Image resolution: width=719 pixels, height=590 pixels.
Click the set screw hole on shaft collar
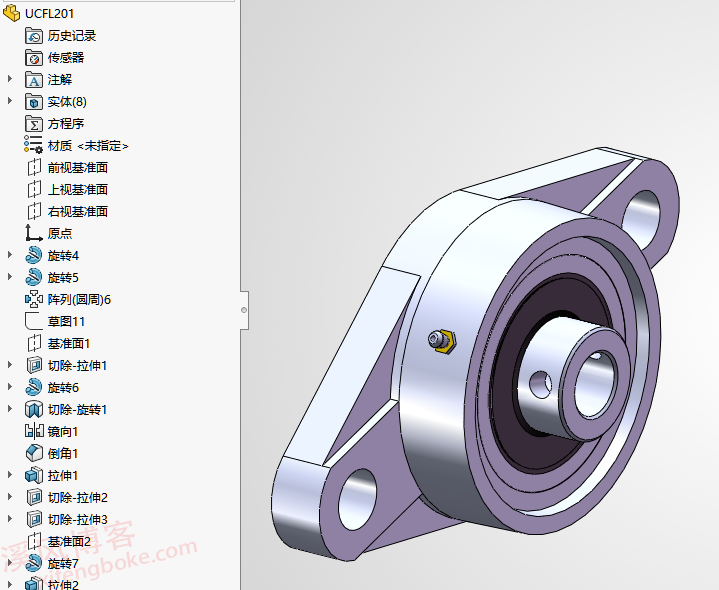click(541, 384)
